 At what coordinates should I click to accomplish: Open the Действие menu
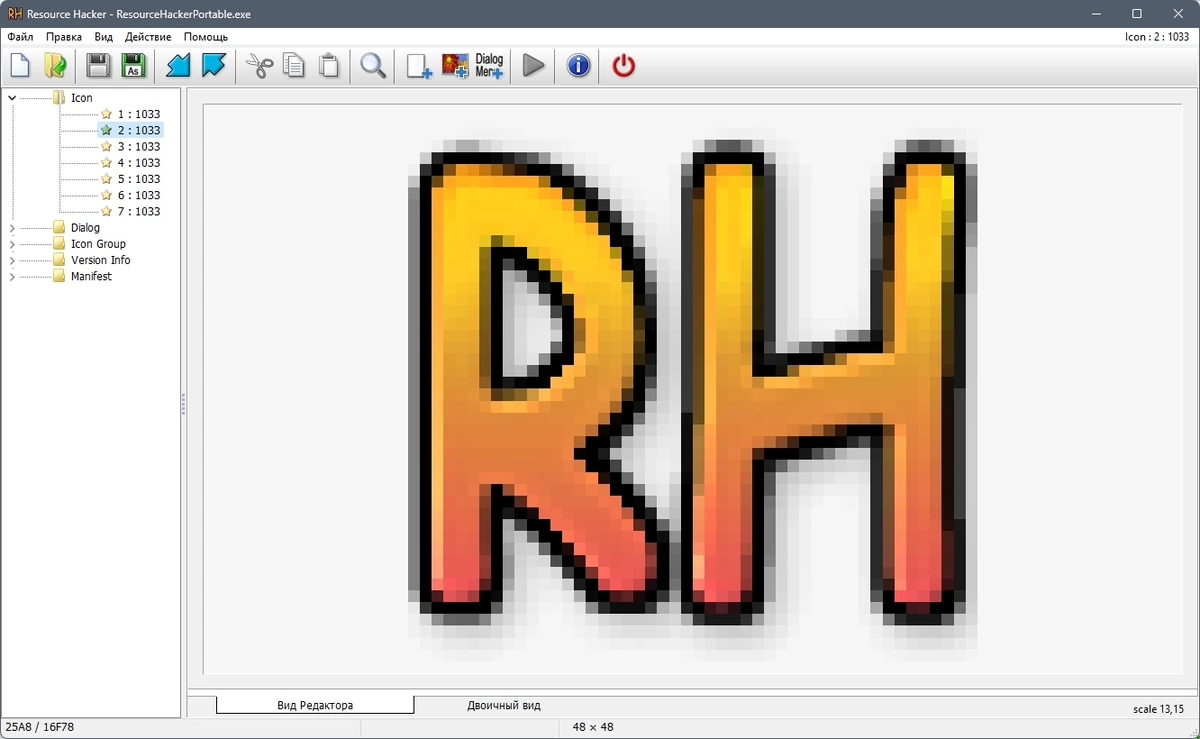tap(148, 37)
